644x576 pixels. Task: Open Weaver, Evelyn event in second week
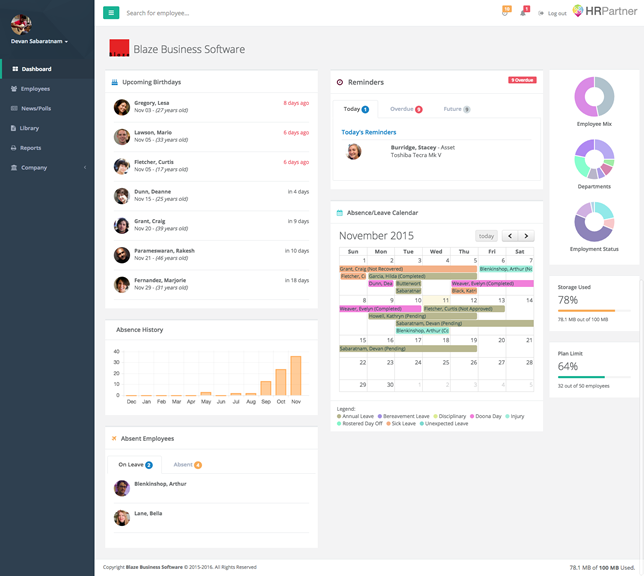(380, 309)
